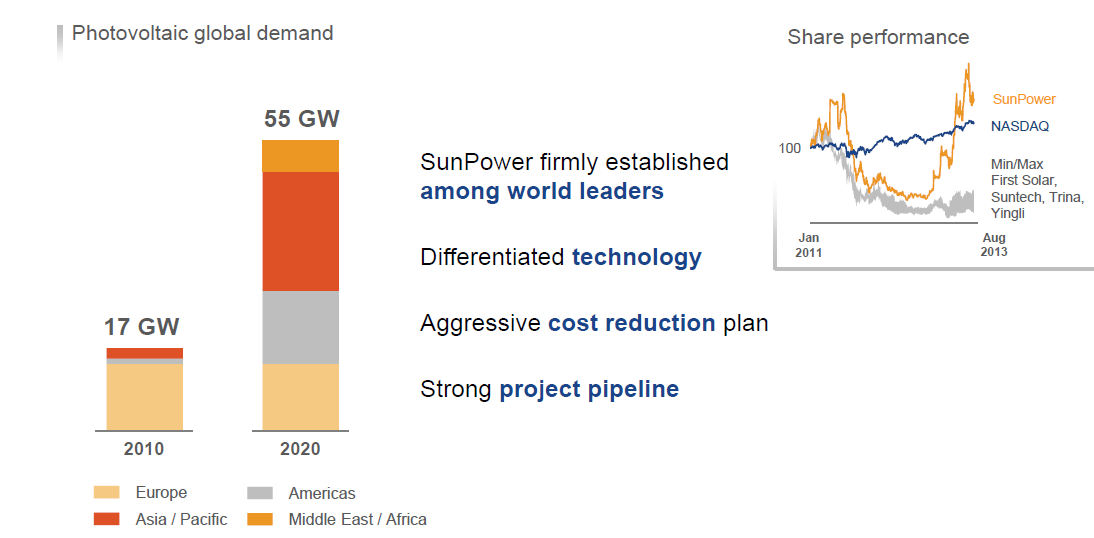The height and width of the screenshot is (538, 1094).
Task: Click the Europe segment of the 2010 bar
Action: (x=145, y=396)
